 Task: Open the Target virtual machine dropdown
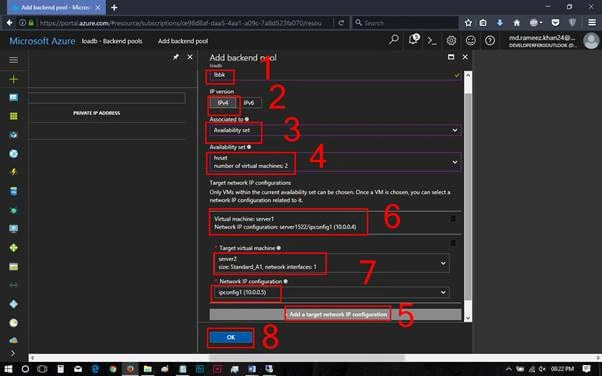pos(331,263)
